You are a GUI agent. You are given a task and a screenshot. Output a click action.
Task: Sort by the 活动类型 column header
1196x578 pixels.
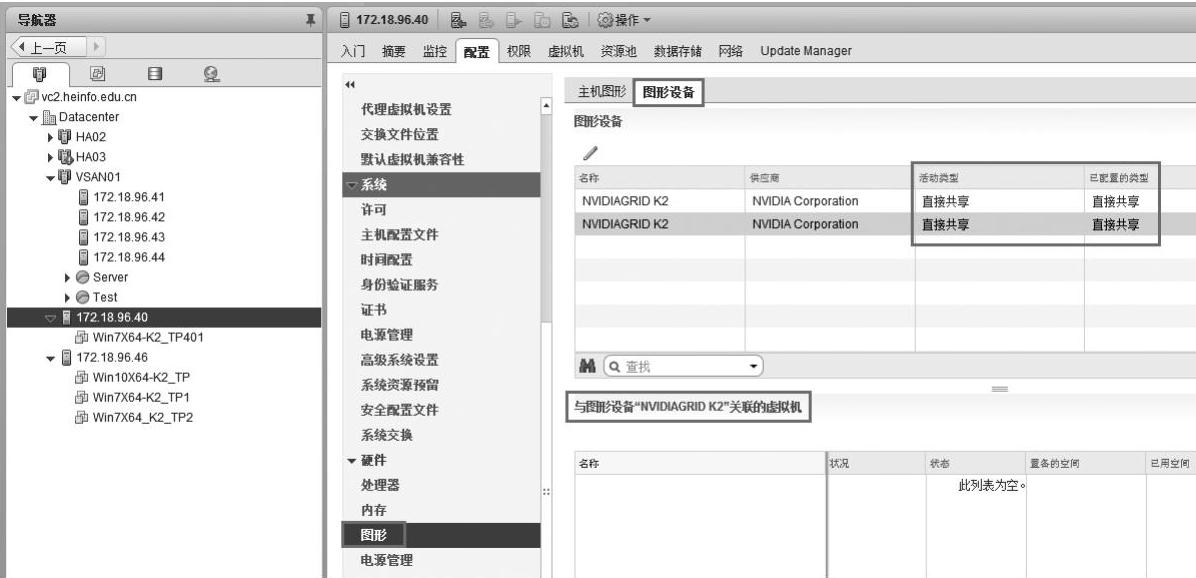coord(999,178)
